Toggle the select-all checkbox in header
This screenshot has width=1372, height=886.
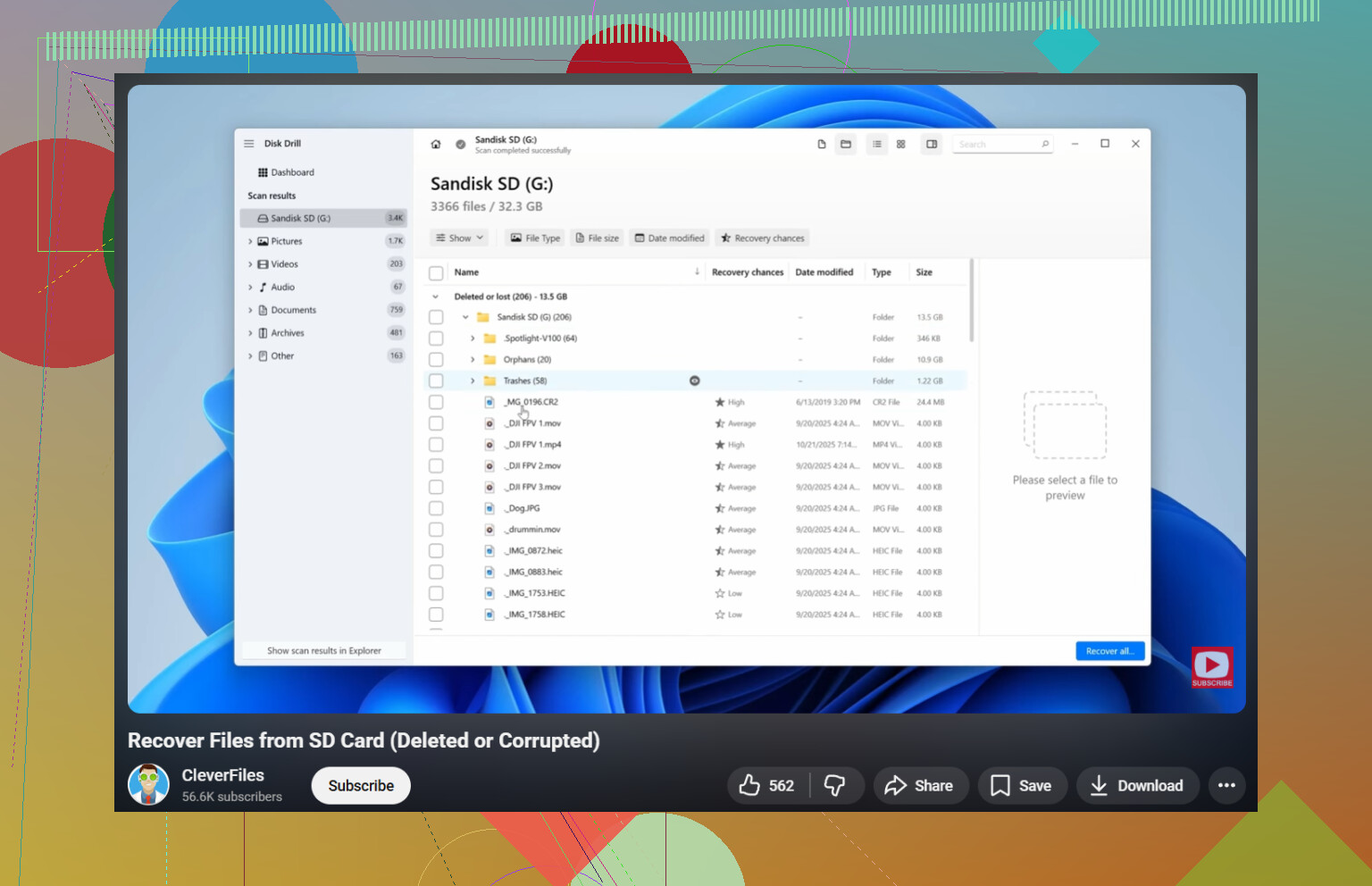click(436, 273)
